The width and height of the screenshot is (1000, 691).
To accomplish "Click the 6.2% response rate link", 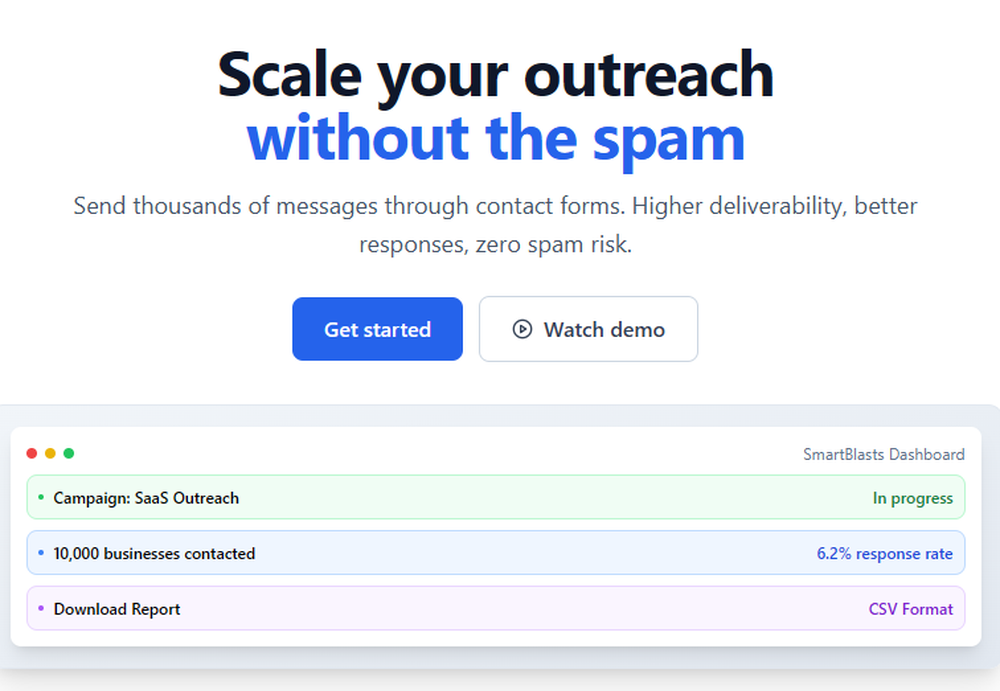I will tap(884, 553).
